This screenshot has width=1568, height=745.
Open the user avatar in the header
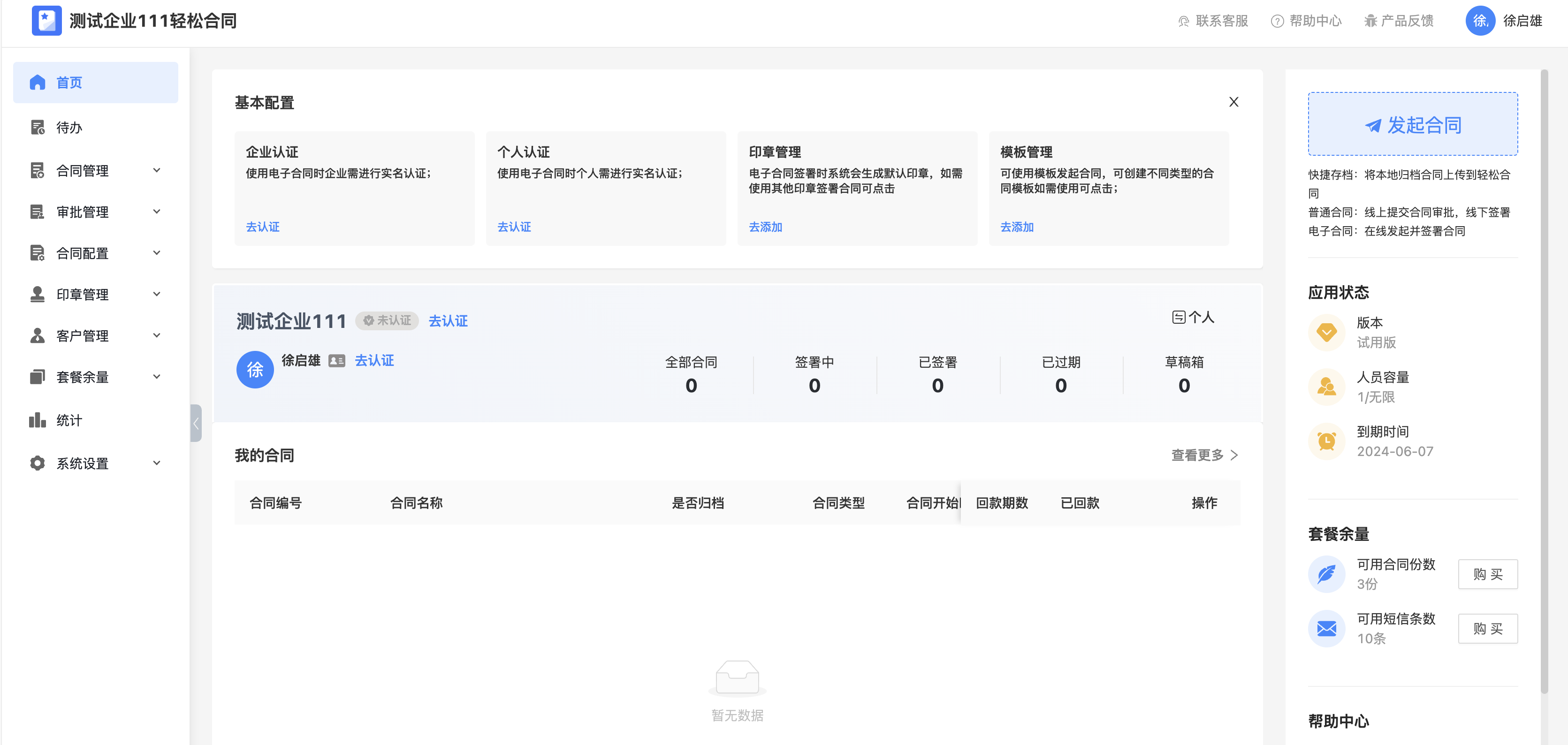[1480, 21]
